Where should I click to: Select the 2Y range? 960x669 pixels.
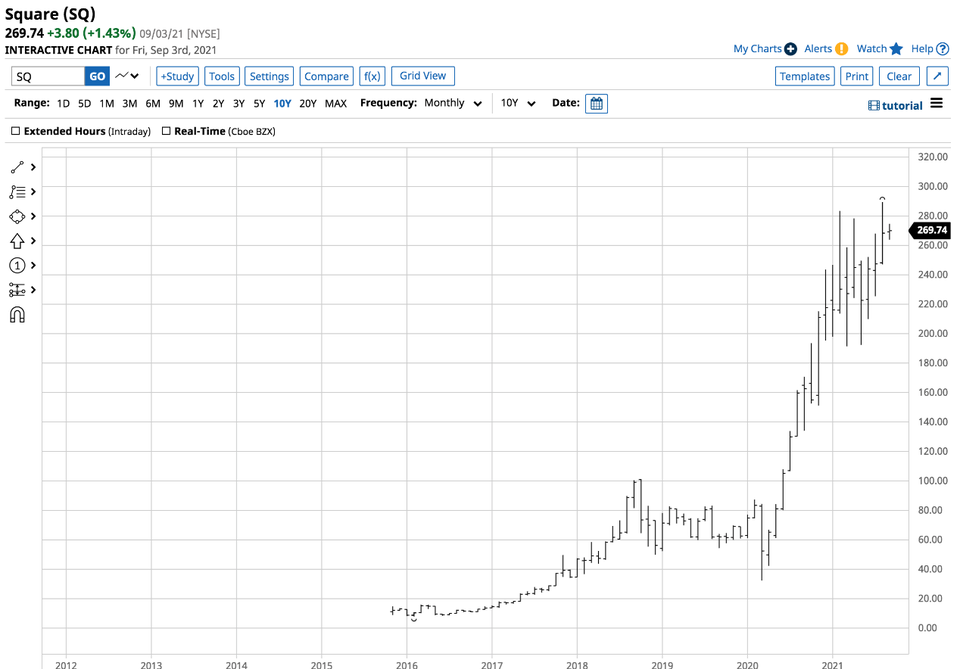pyautogui.click(x=218, y=103)
